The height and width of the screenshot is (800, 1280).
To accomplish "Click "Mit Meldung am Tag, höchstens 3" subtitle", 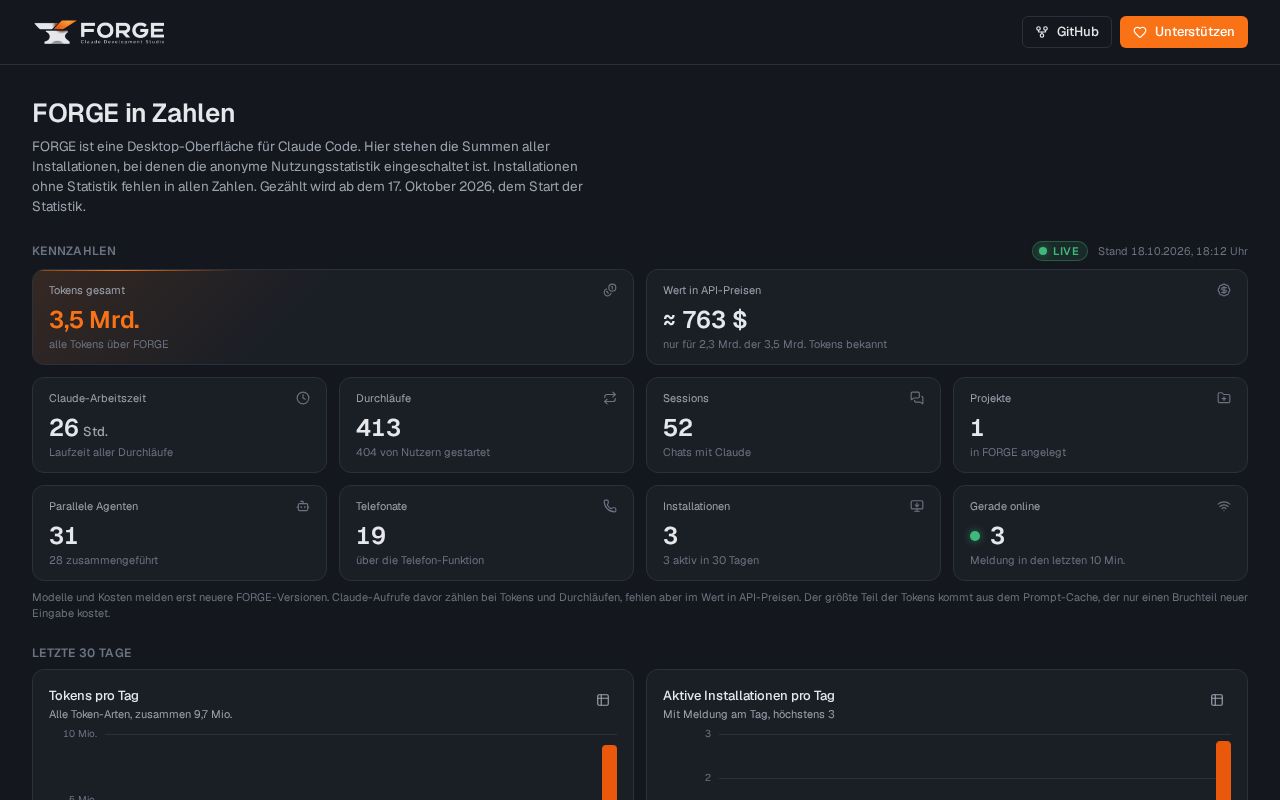I will click(749, 714).
